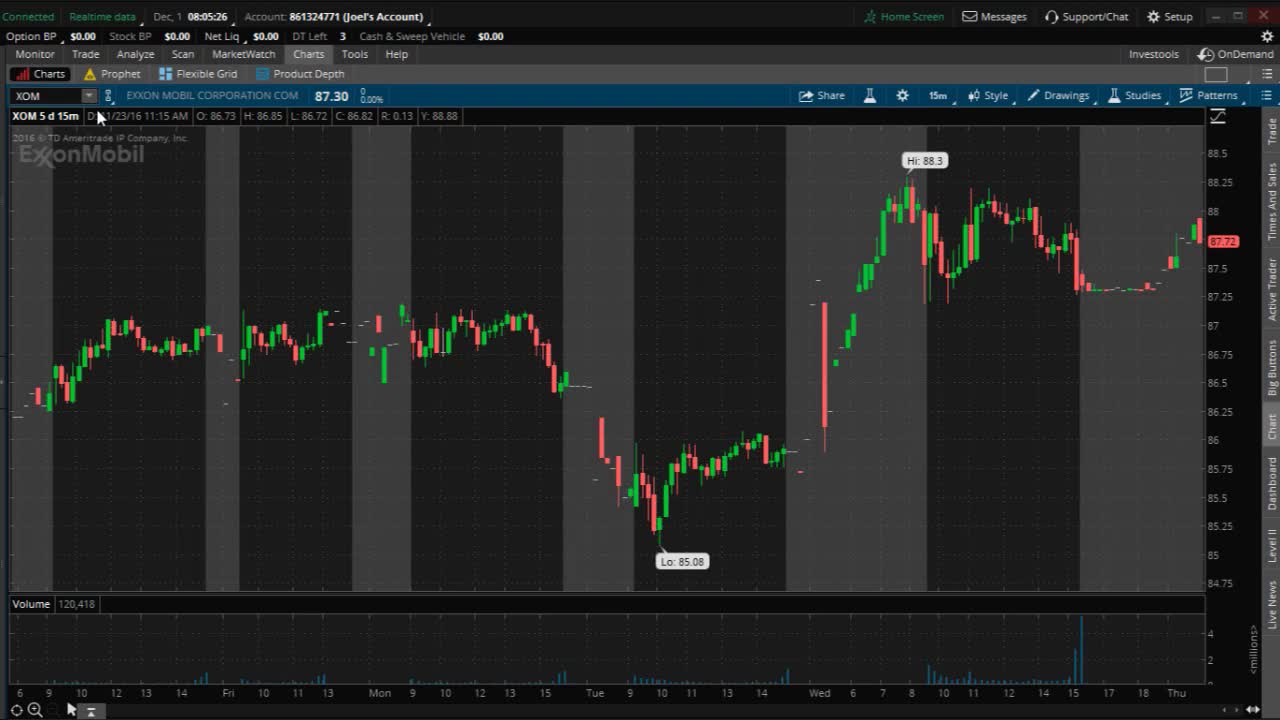Click the gear icon below Setup
The width and height of the screenshot is (1280, 720).
(1267, 36)
